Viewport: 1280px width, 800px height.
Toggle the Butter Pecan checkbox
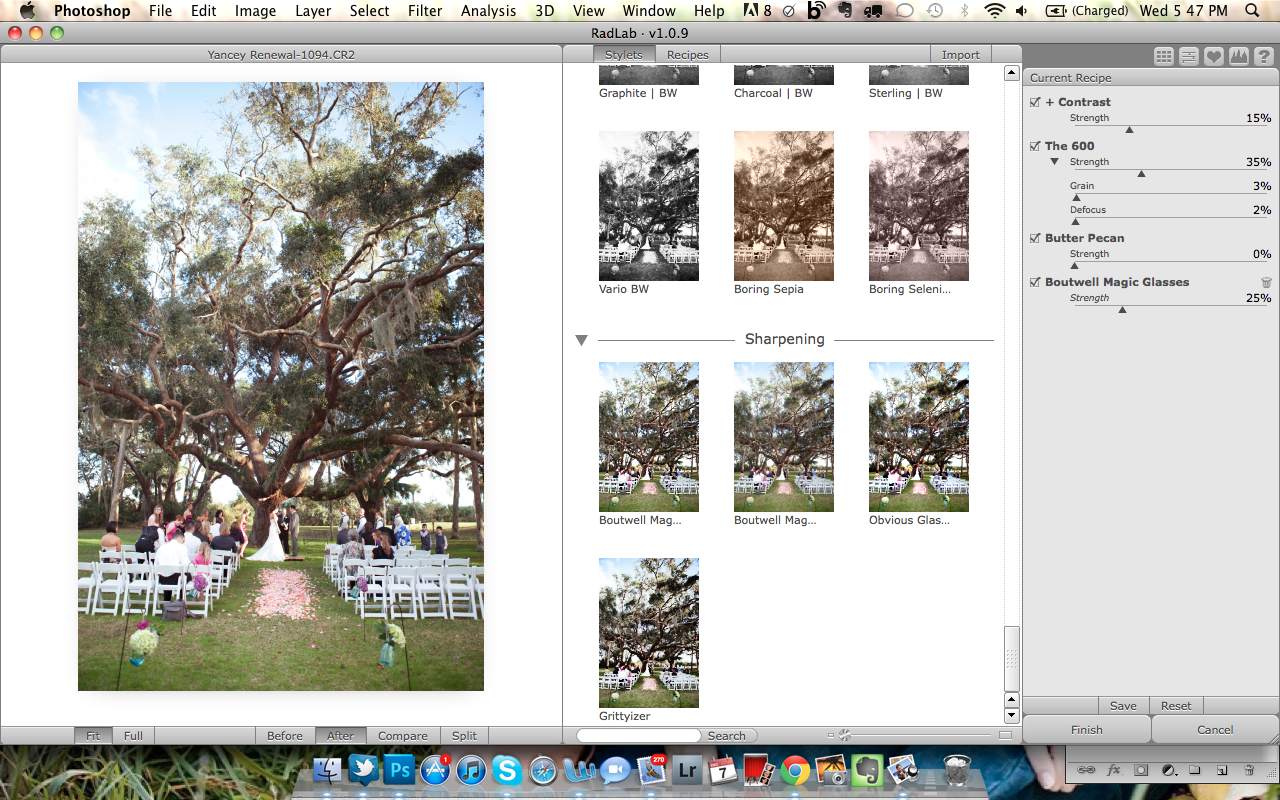tap(1035, 238)
